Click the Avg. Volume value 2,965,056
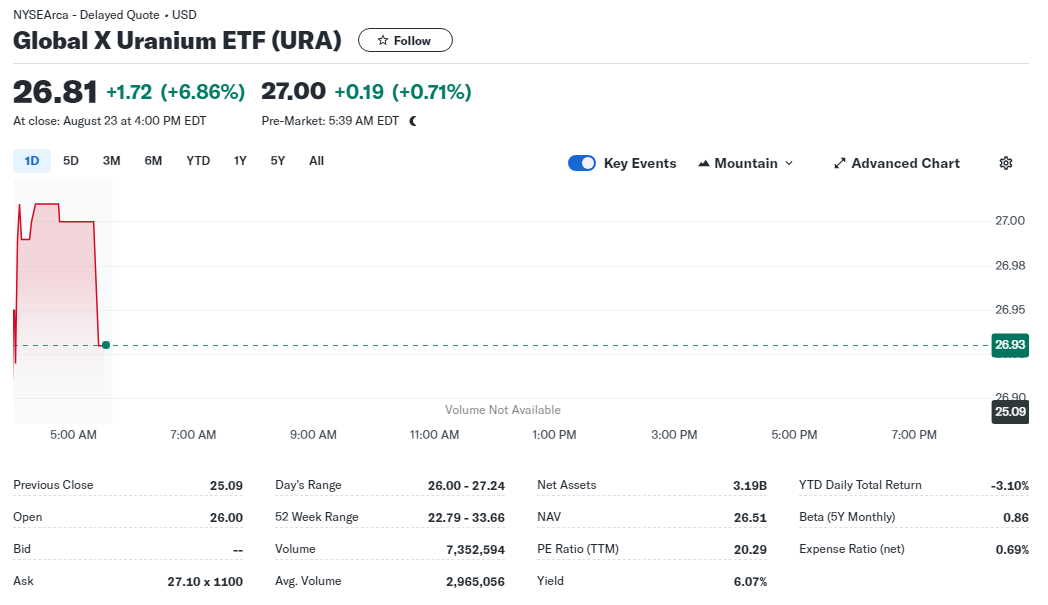 pyautogui.click(x=475, y=582)
